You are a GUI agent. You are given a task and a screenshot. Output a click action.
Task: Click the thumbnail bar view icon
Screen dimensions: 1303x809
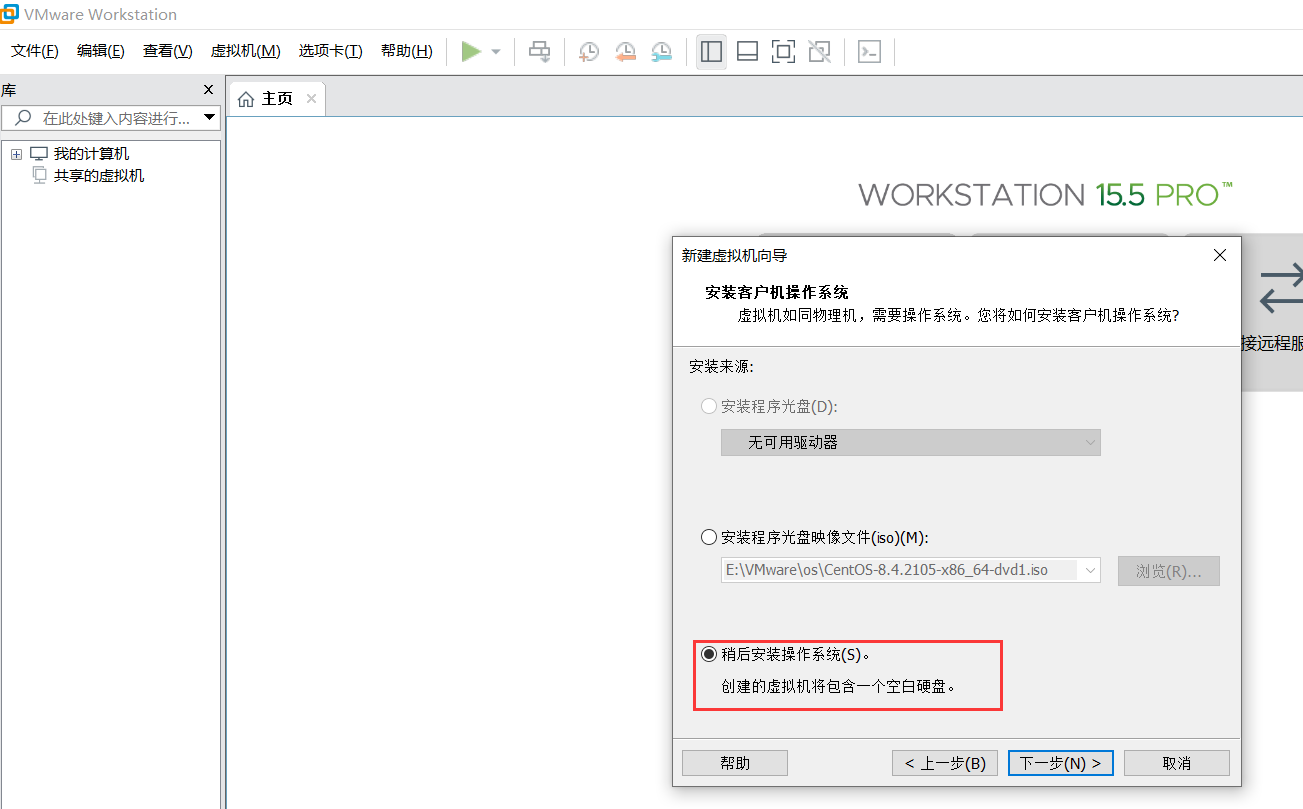click(747, 51)
